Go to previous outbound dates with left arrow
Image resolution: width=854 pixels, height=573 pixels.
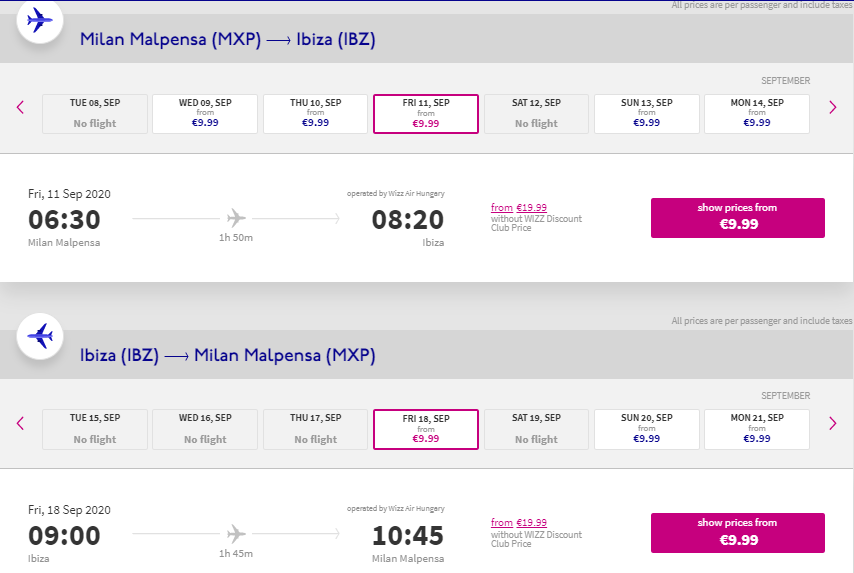tap(20, 108)
